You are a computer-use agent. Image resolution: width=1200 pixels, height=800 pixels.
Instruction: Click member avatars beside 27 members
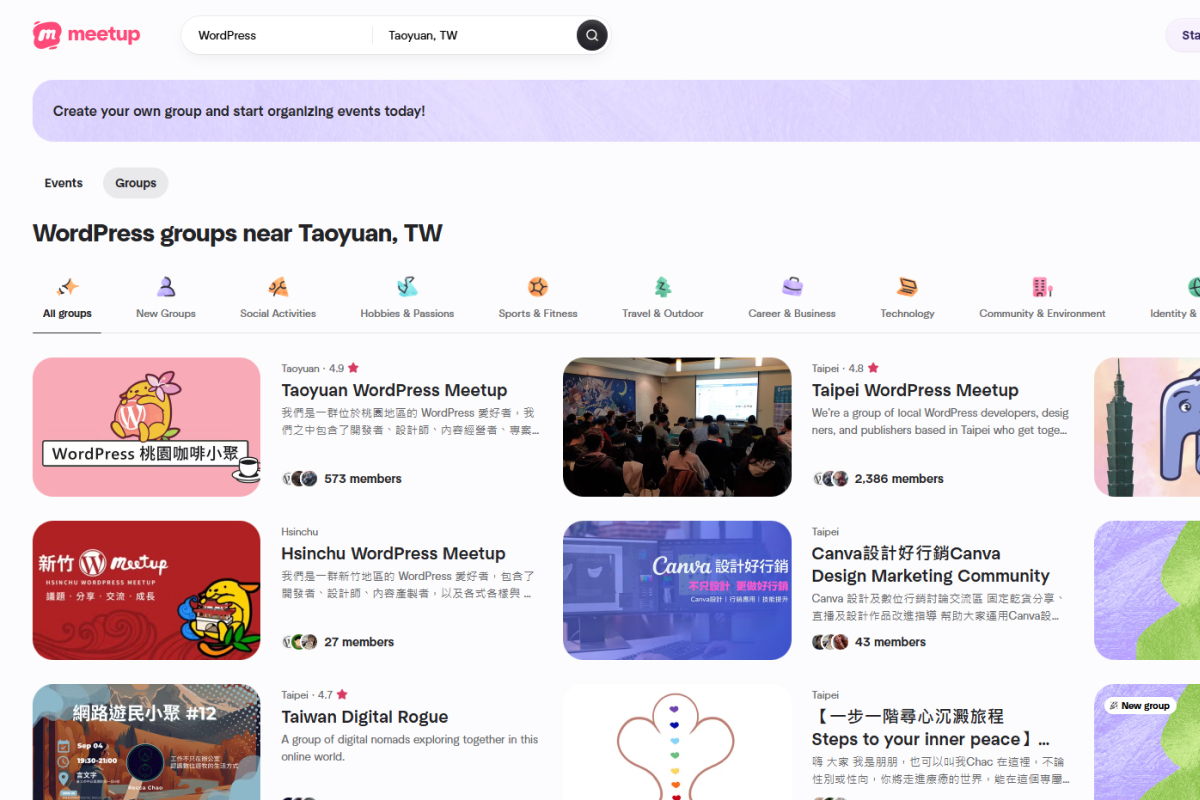[300, 642]
